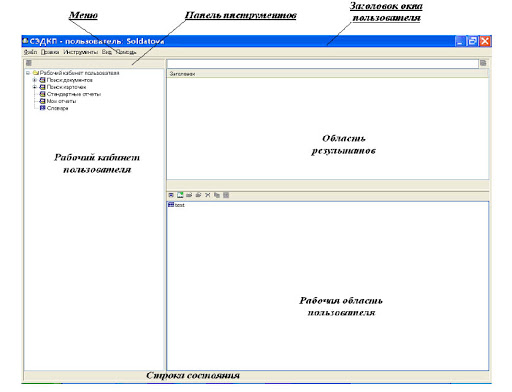Open the Вид menu
Image resolution: width=512 pixels, height=392 pixels.
click(x=107, y=52)
